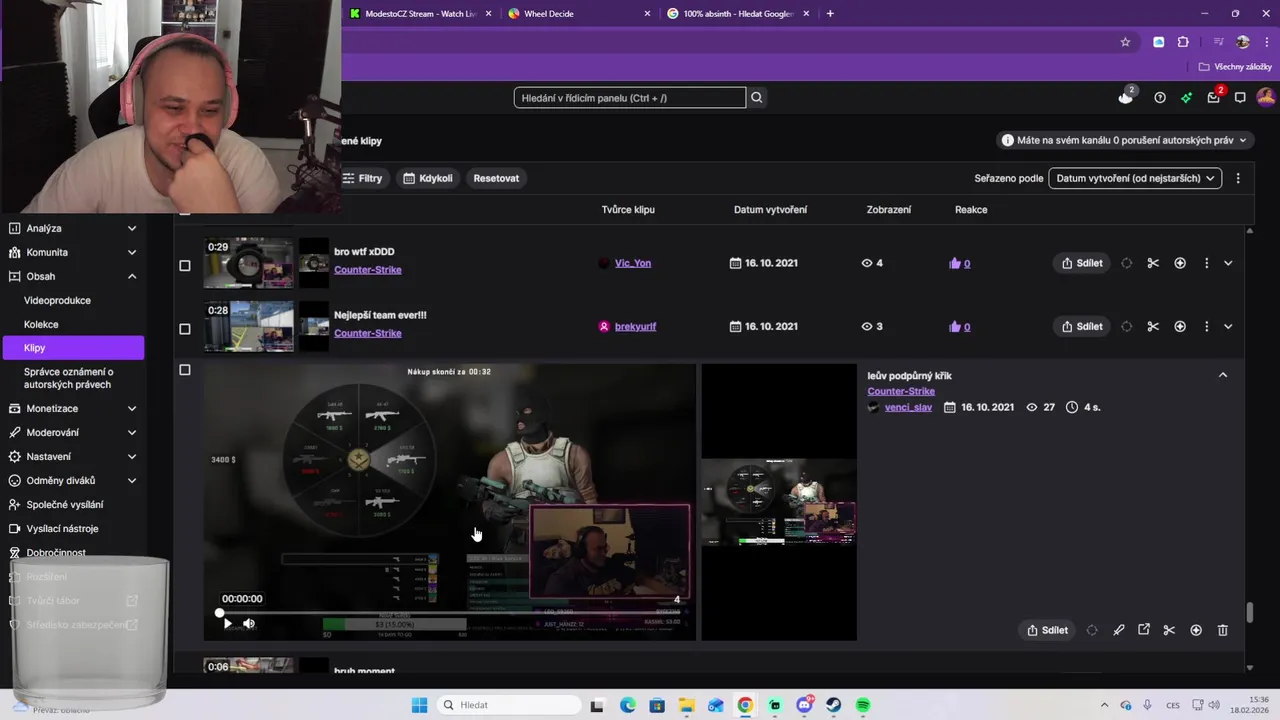Open the inbox icon with red badge
The height and width of the screenshot is (720, 1280).
tap(1213, 97)
